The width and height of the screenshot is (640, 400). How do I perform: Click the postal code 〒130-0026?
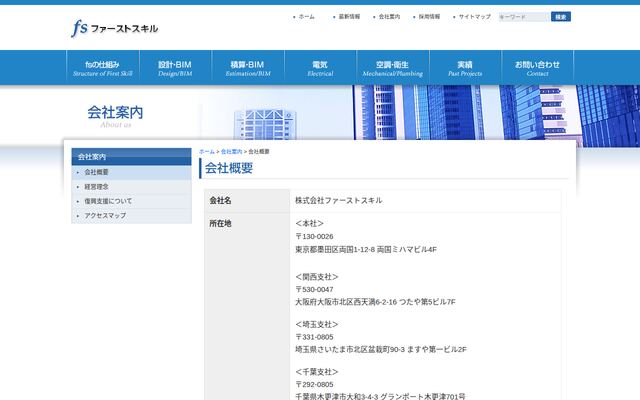tap(314, 236)
